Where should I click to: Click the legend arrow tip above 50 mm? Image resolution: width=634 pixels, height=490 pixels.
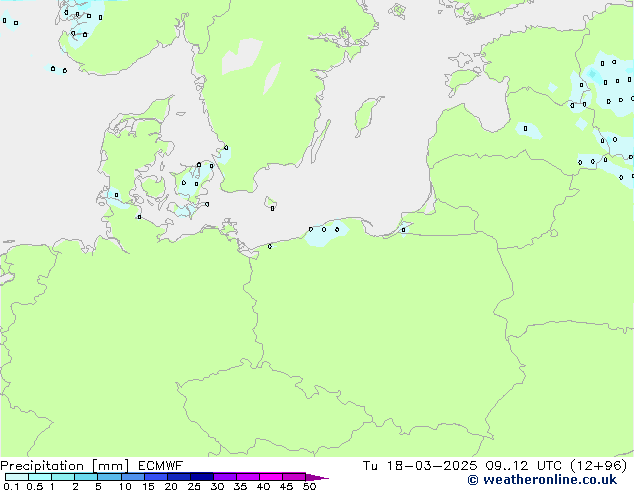317,477
